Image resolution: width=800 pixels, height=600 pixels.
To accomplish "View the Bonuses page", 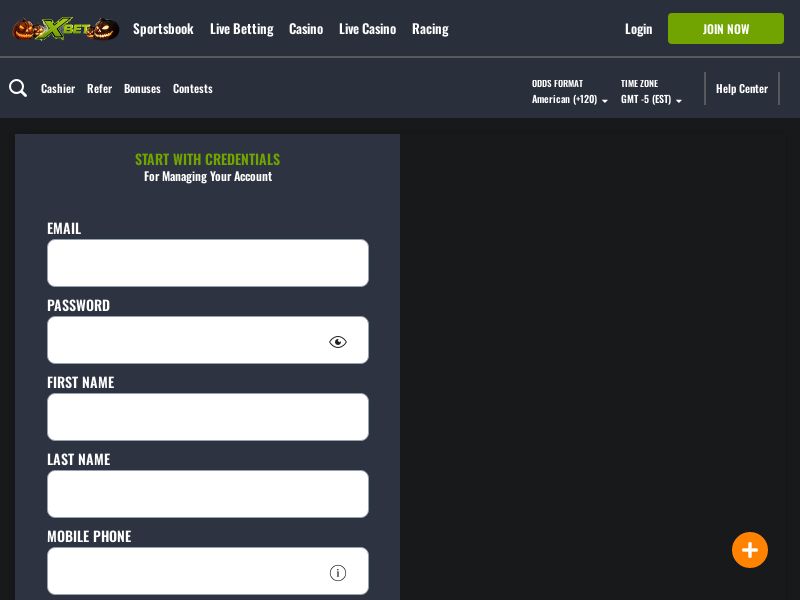I will (142, 89).
